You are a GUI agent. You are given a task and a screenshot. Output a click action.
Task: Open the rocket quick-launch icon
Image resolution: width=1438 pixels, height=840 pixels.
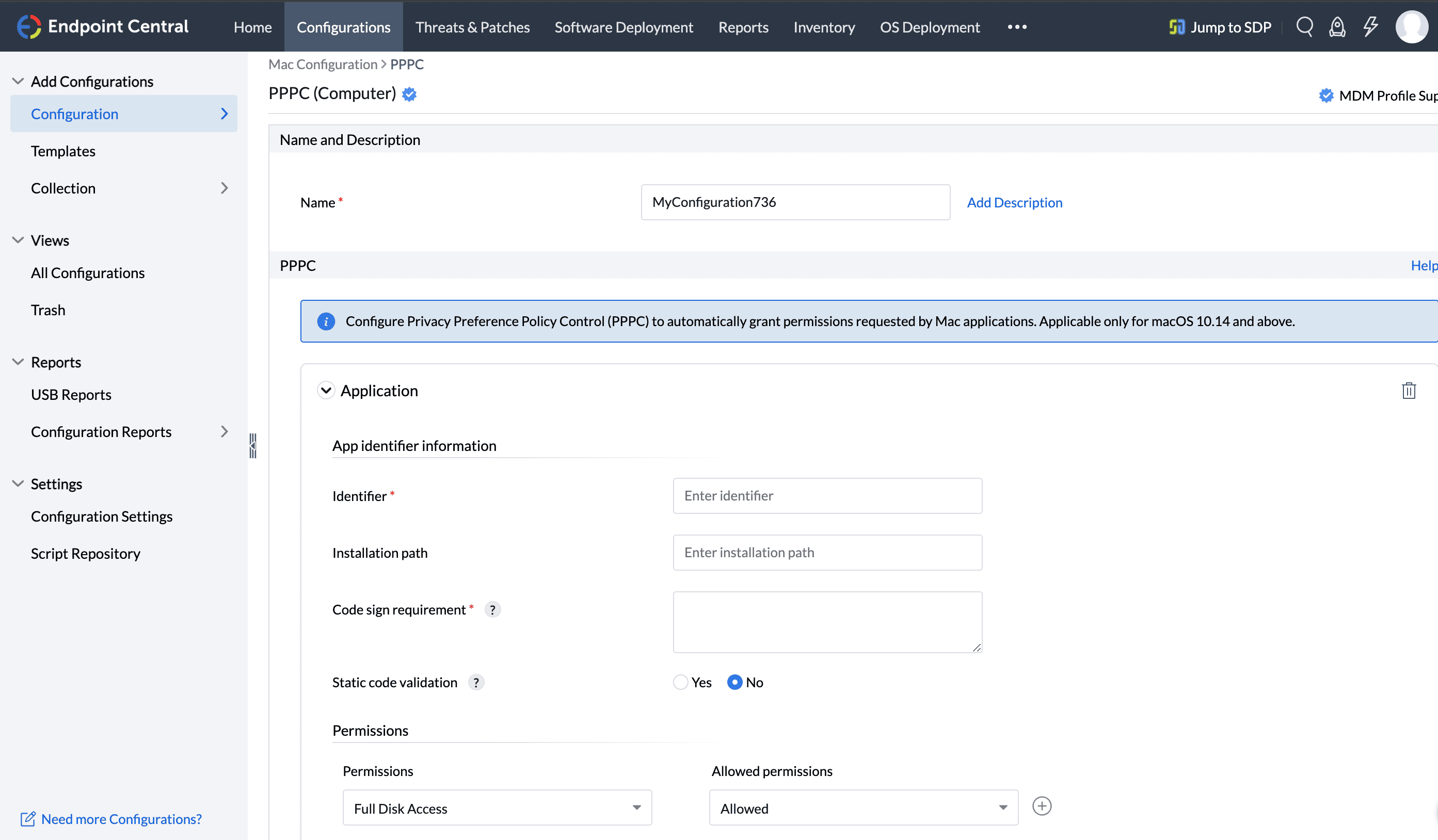tap(1337, 27)
